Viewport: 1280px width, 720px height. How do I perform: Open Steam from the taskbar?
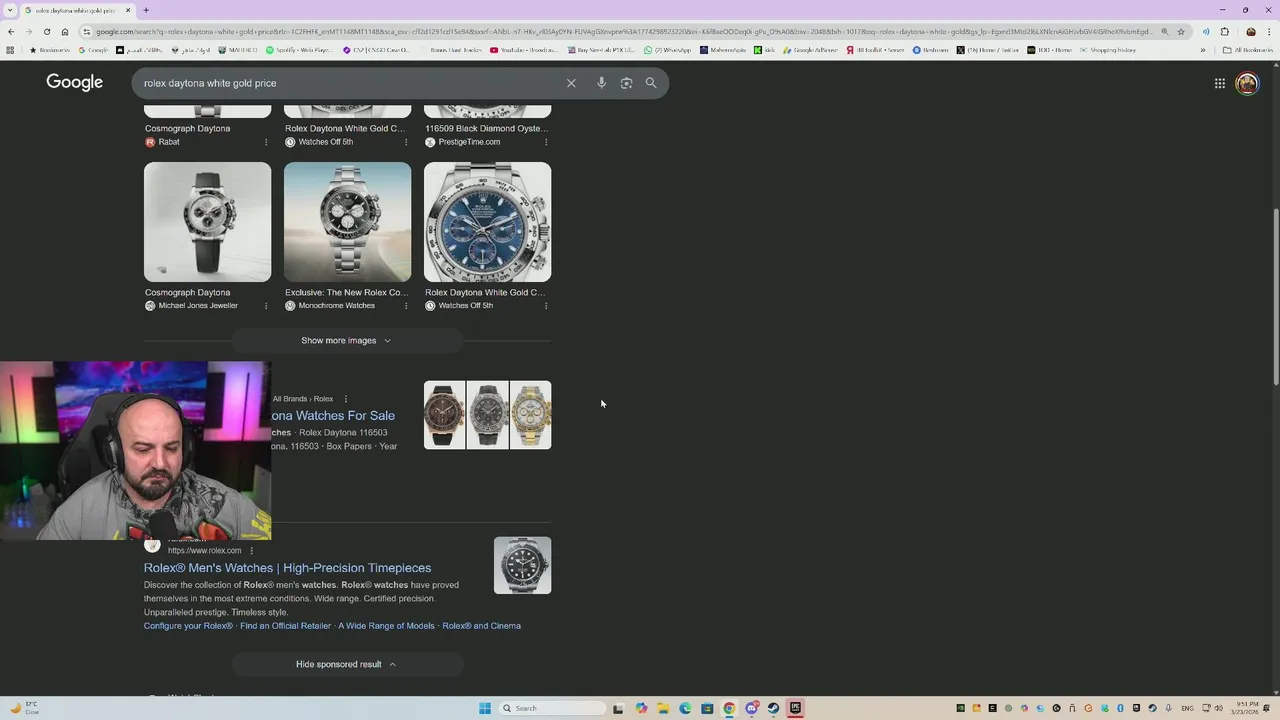tap(773, 708)
